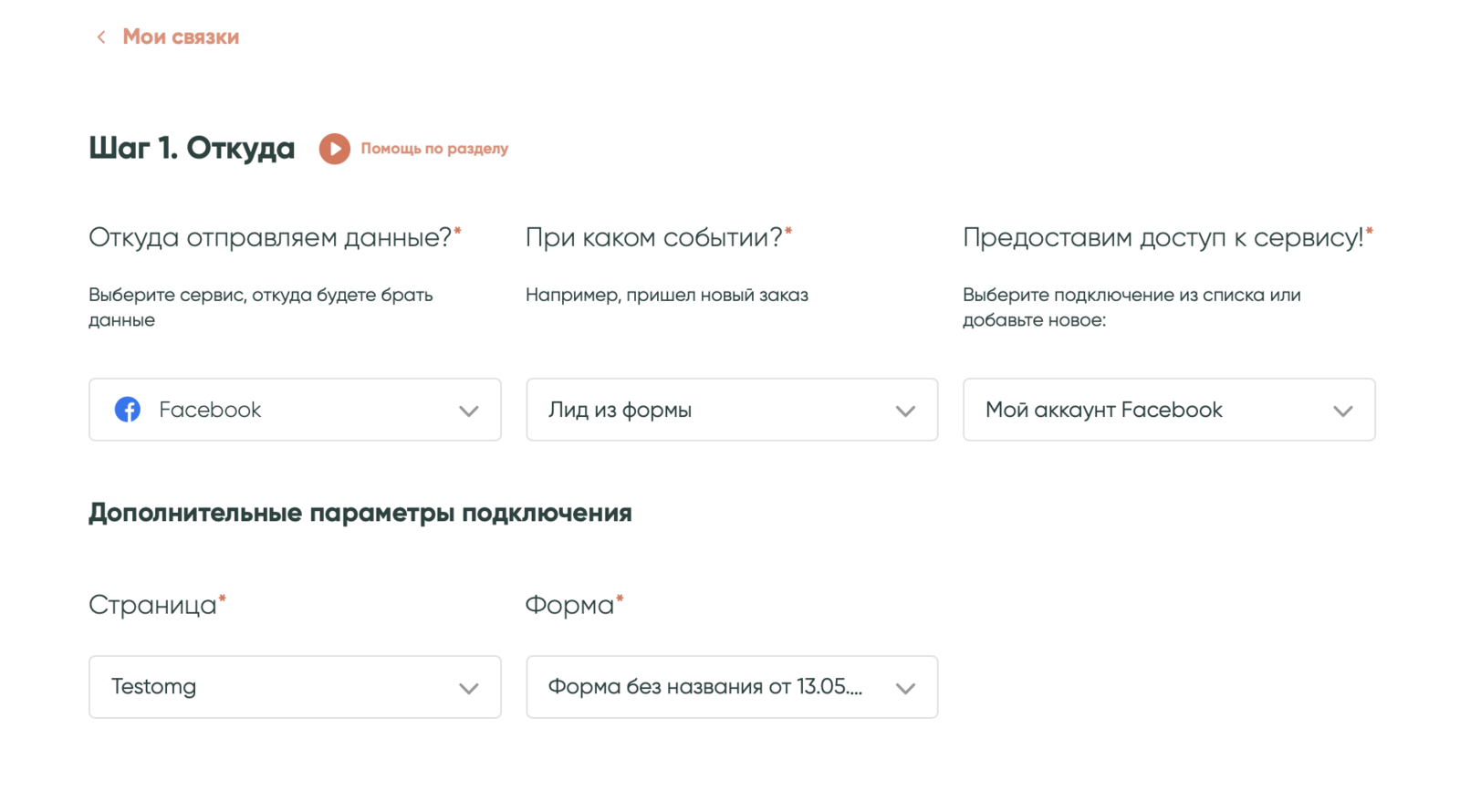Viewport: 1460px width, 812px height.
Task: Click the Откуда отправляем данные? label
Action: 270,238
